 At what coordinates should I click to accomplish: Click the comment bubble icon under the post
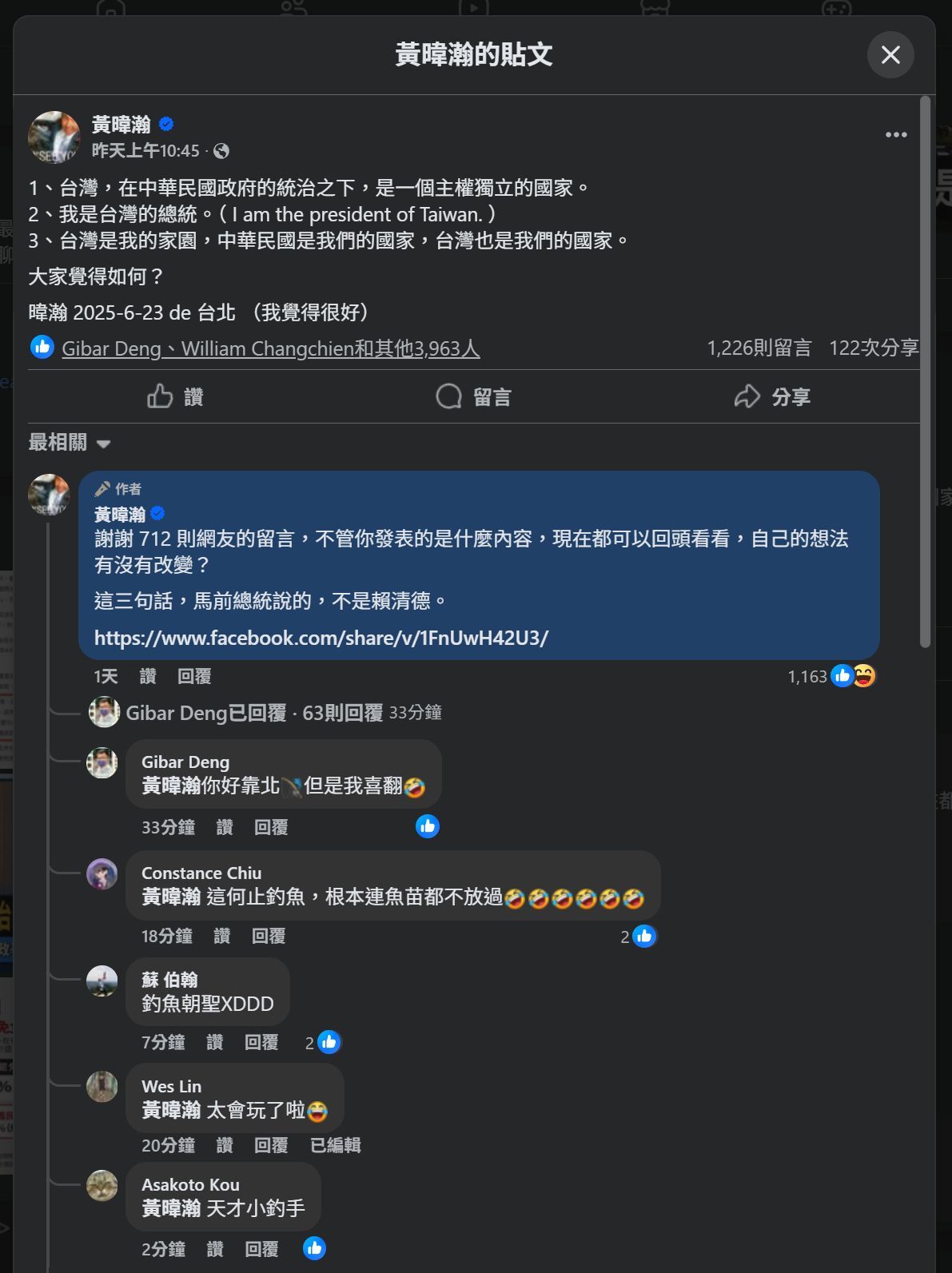point(448,396)
